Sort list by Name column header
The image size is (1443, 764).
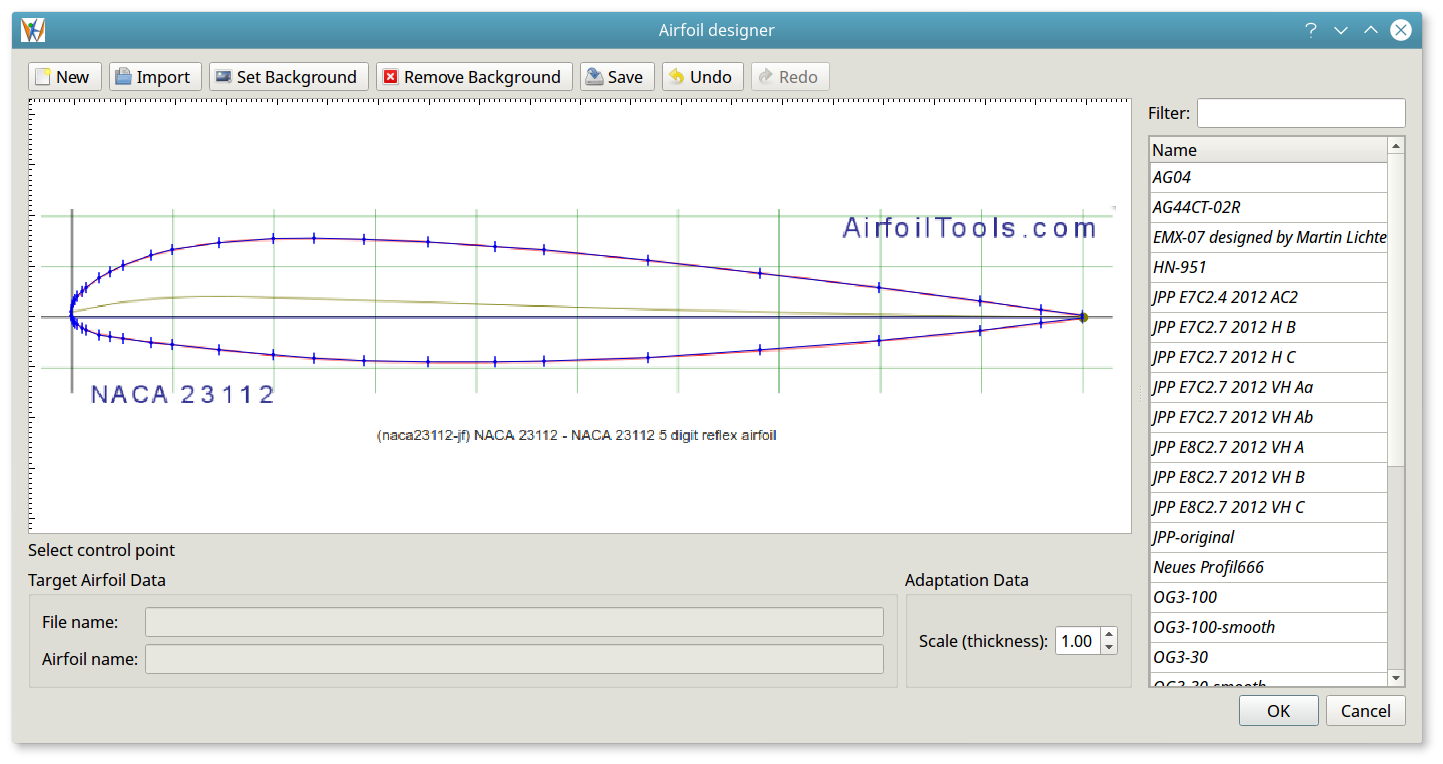pyautogui.click(x=1267, y=150)
